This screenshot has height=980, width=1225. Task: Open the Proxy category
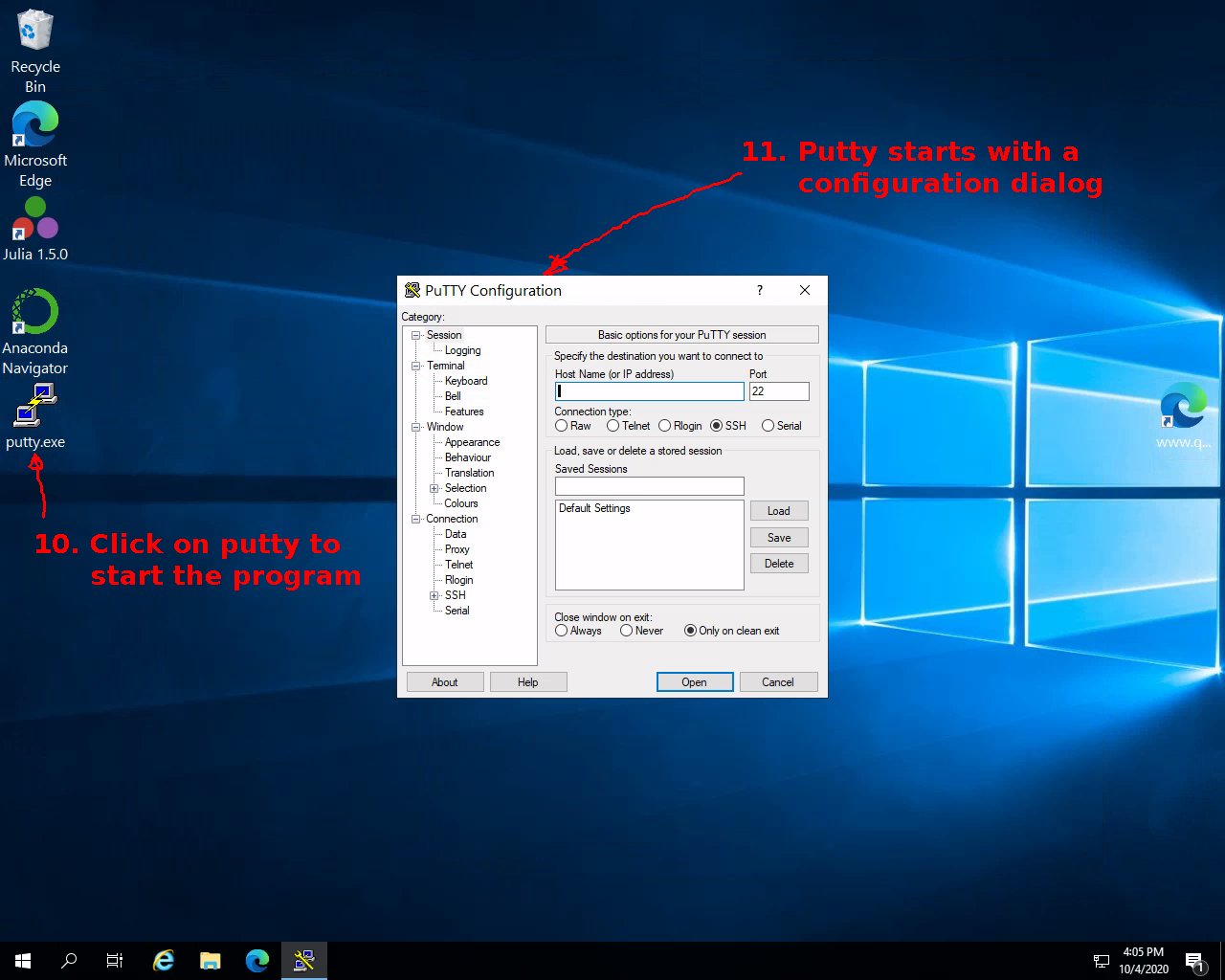point(457,549)
